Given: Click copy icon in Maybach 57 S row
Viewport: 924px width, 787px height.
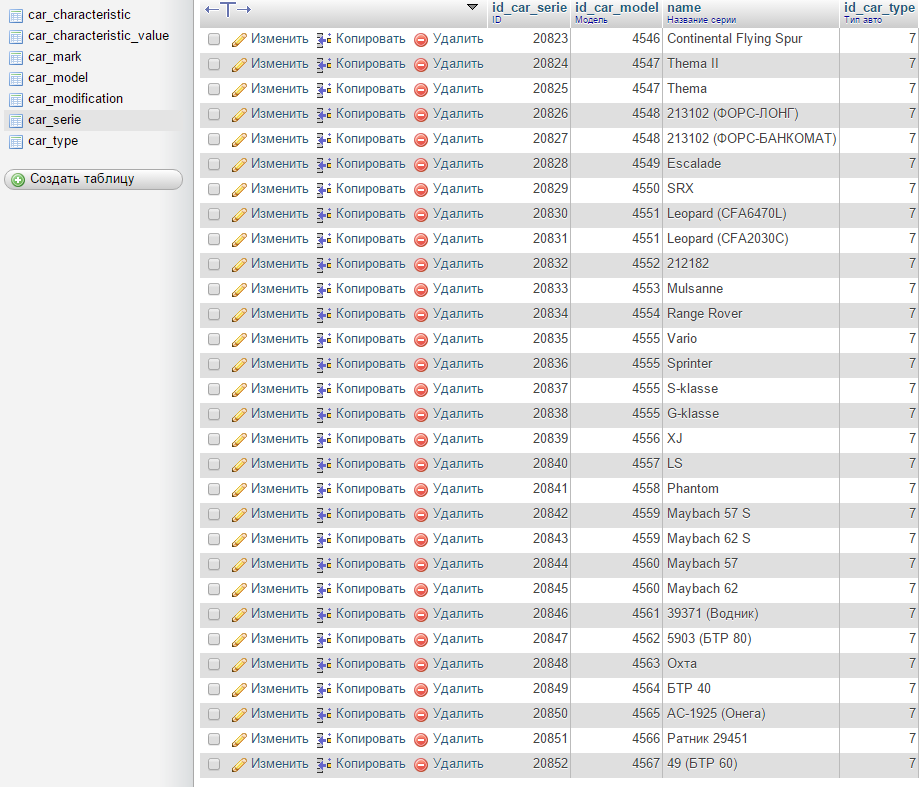Looking at the screenshot, I should [x=324, y=514].
